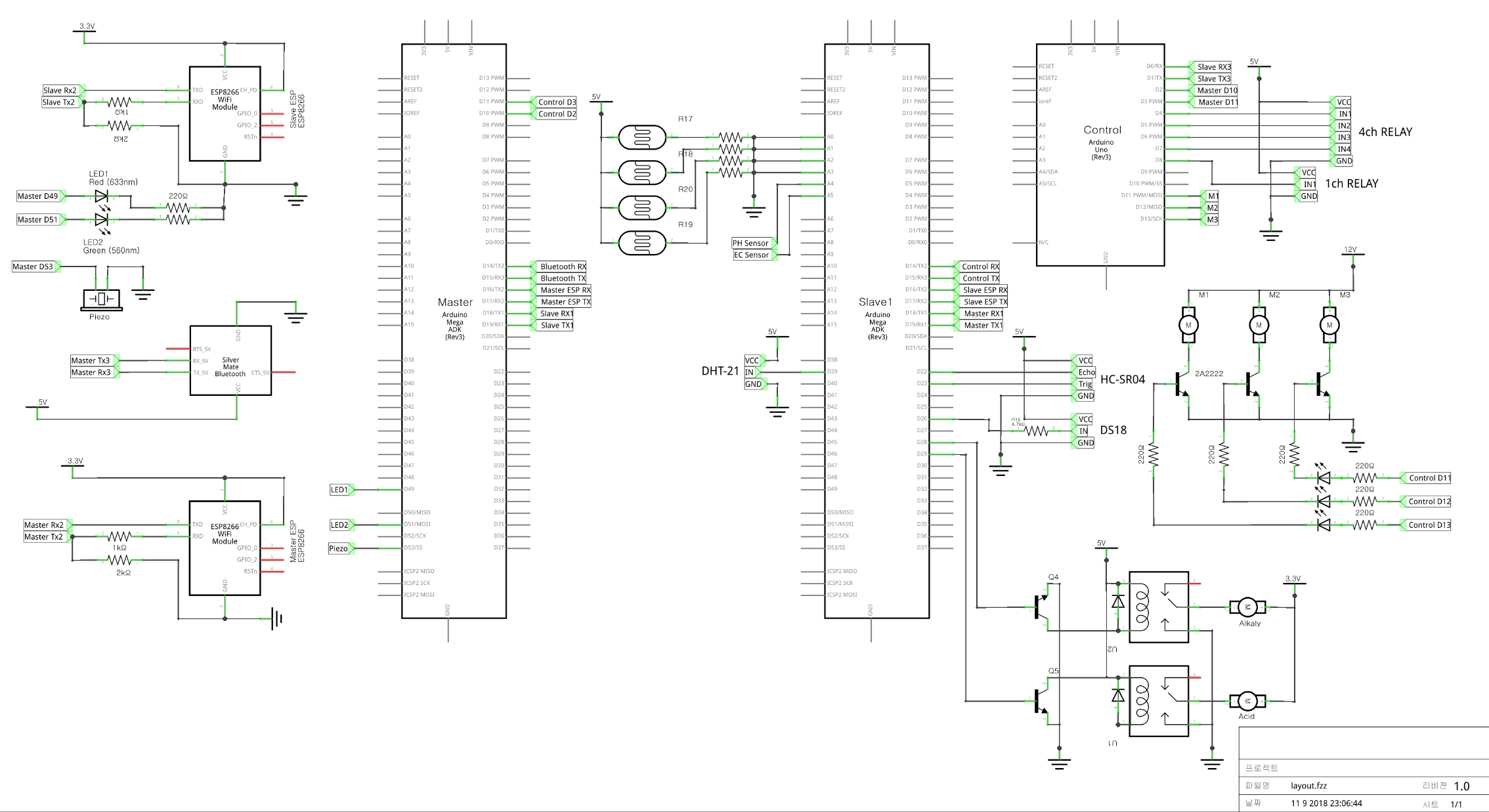Select the M1 pump motor symbol
Image resolution: width=1489 pixels, height=812 pixels.
tap(1188, 325)
